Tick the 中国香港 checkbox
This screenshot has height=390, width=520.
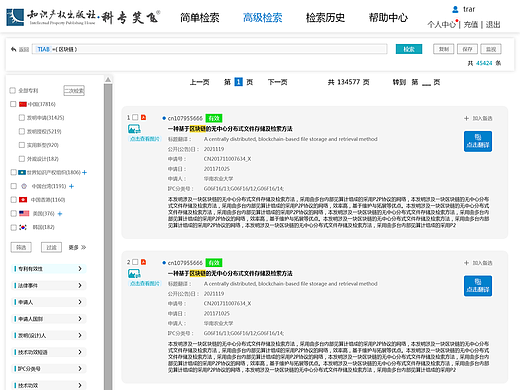click(x=13, y=199)
